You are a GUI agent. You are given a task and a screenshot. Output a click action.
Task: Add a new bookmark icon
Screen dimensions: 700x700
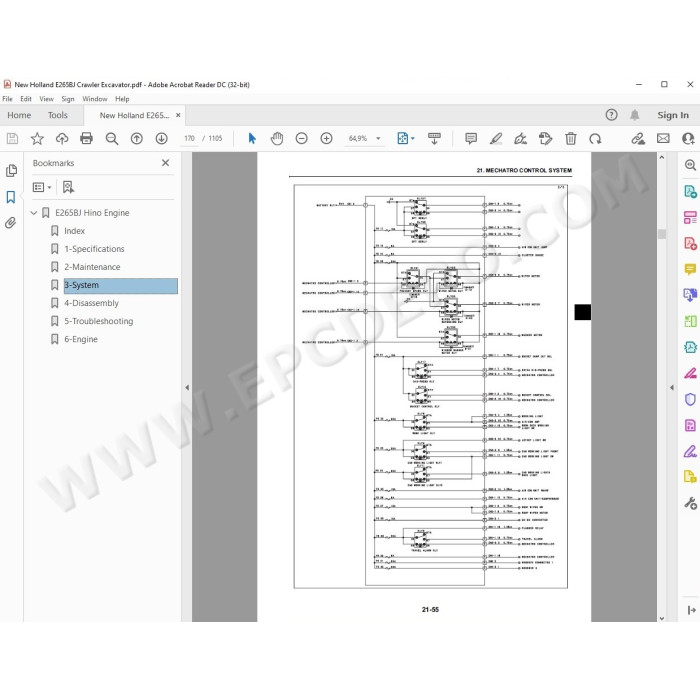click(x=68, y=187)
